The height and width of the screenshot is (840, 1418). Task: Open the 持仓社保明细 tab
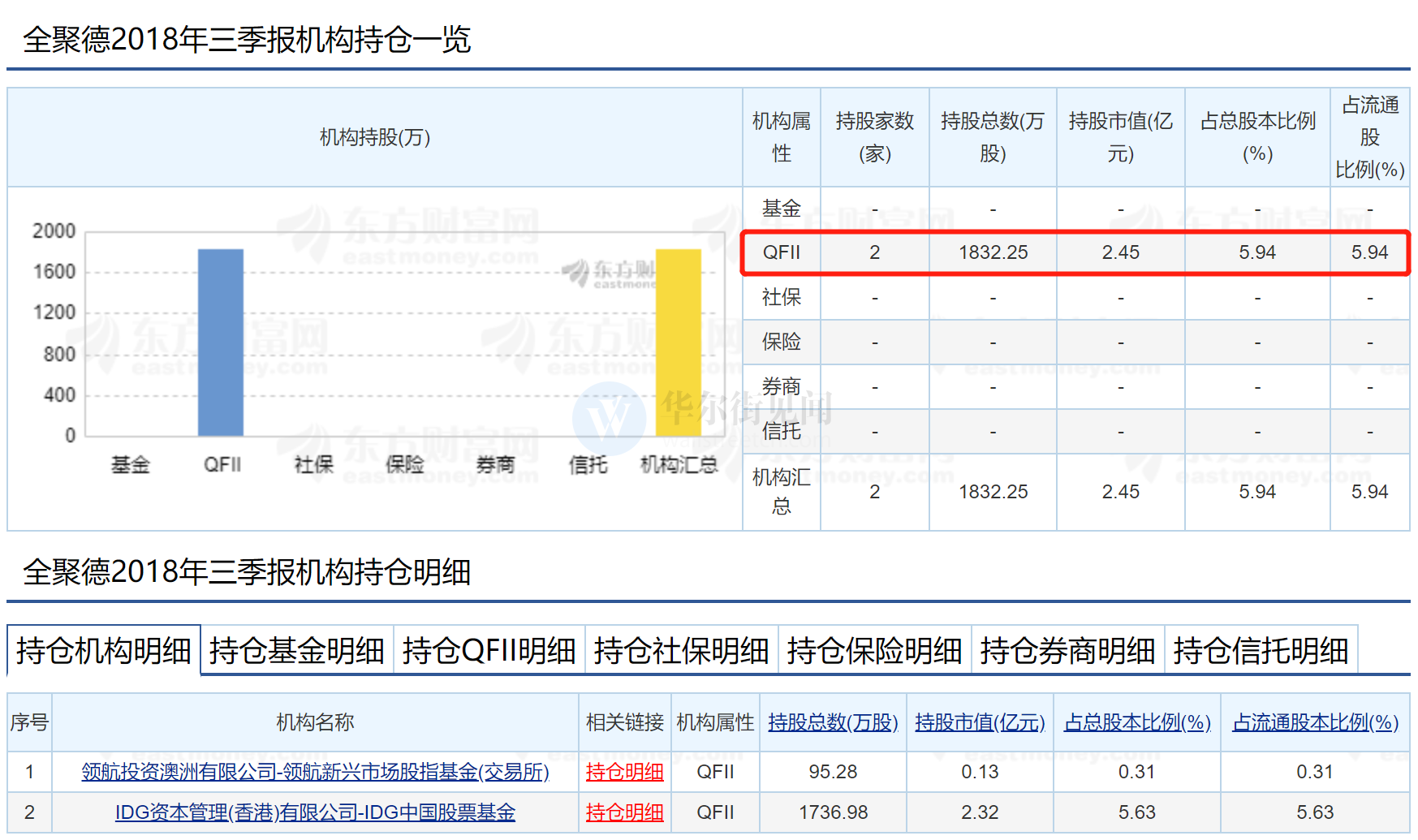click(x=682, y=650)
